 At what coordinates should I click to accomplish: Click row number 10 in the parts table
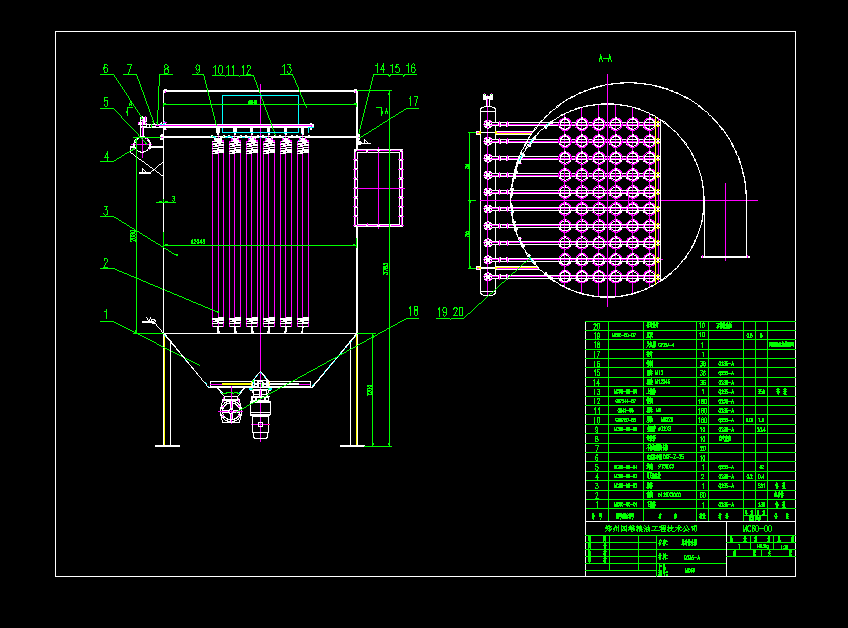point(597,420)
